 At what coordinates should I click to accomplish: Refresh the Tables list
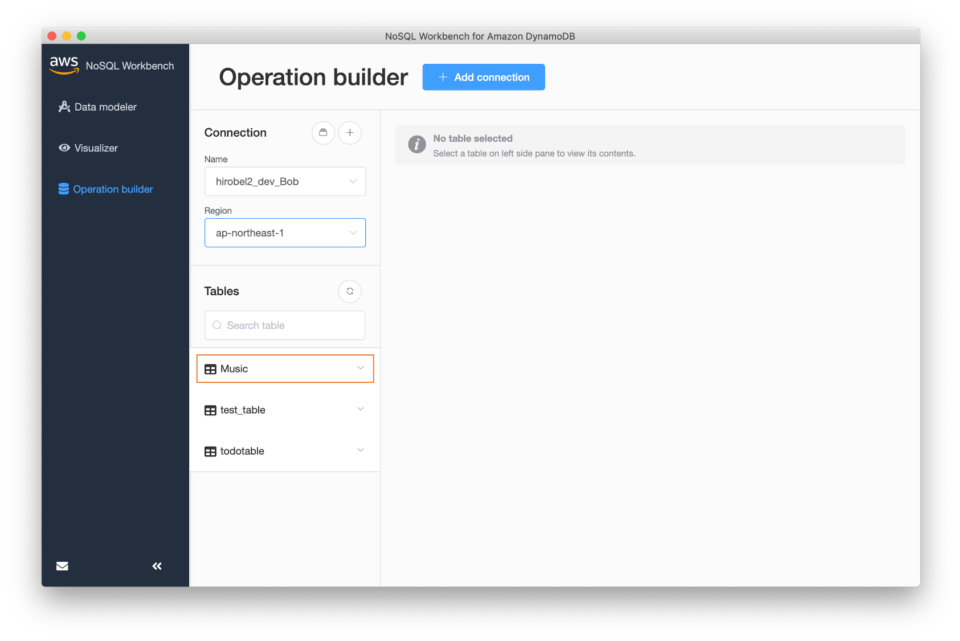[x=349, y=290]
